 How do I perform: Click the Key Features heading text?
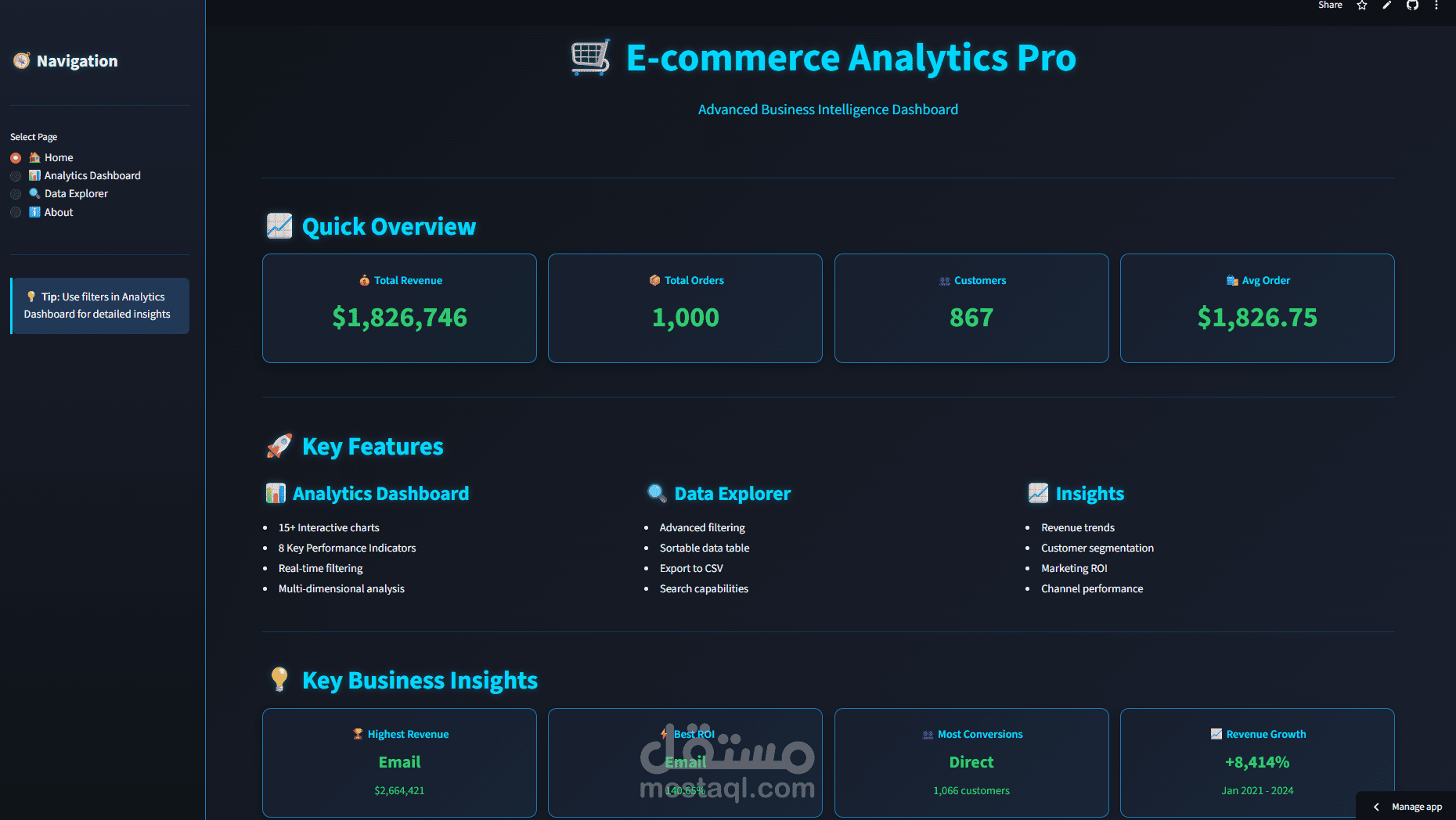coord(373,446)
